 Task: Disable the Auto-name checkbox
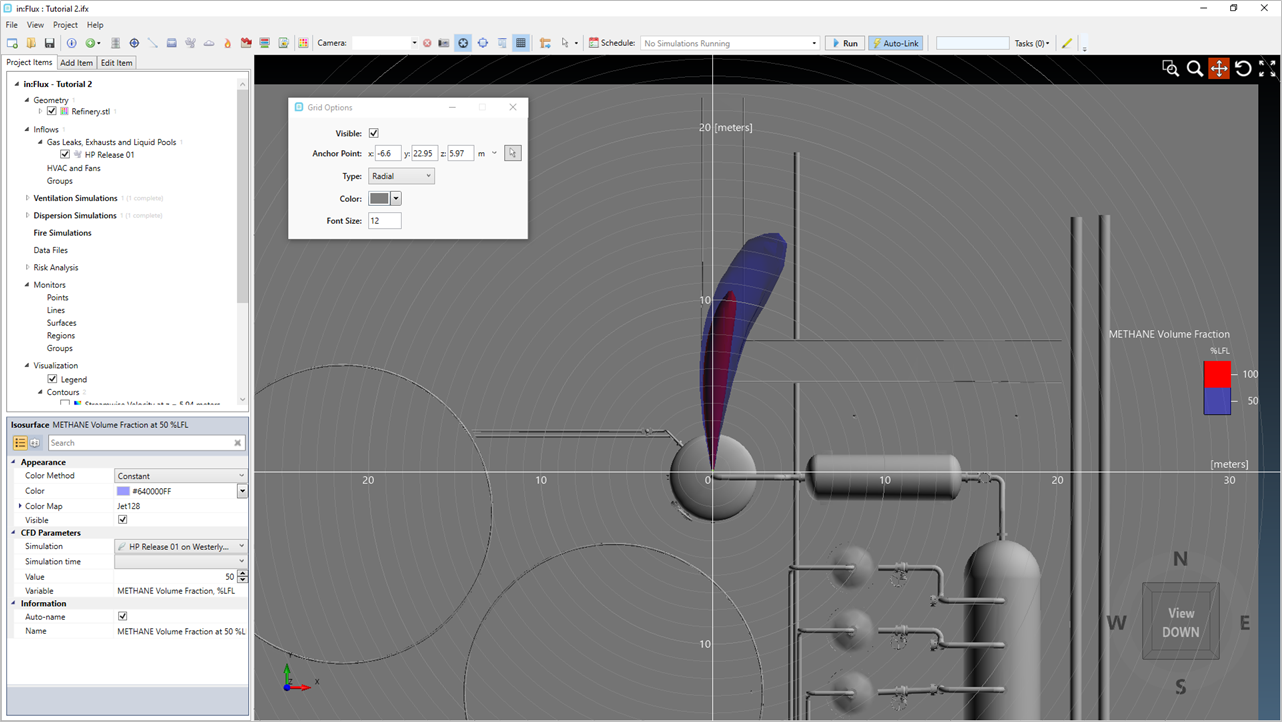[122, 617]
